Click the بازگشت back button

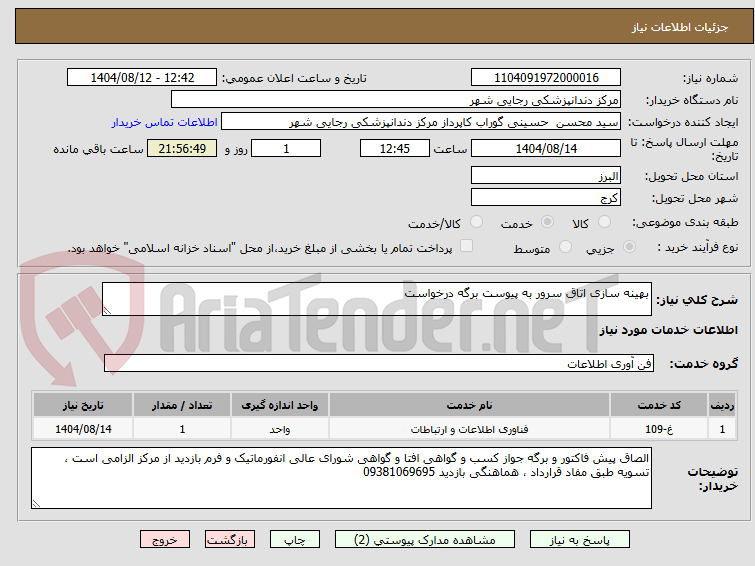[230, 540]
